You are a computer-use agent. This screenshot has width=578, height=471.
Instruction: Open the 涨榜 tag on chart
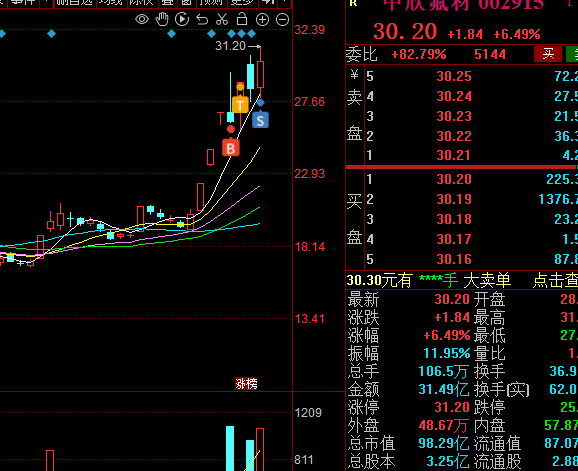[x=246, y=384]
